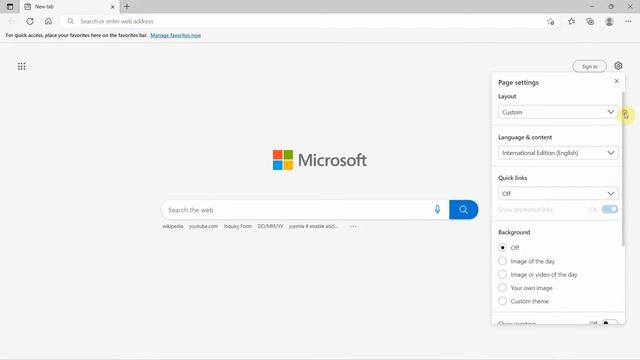Go to the home page icon

(48, 21)
